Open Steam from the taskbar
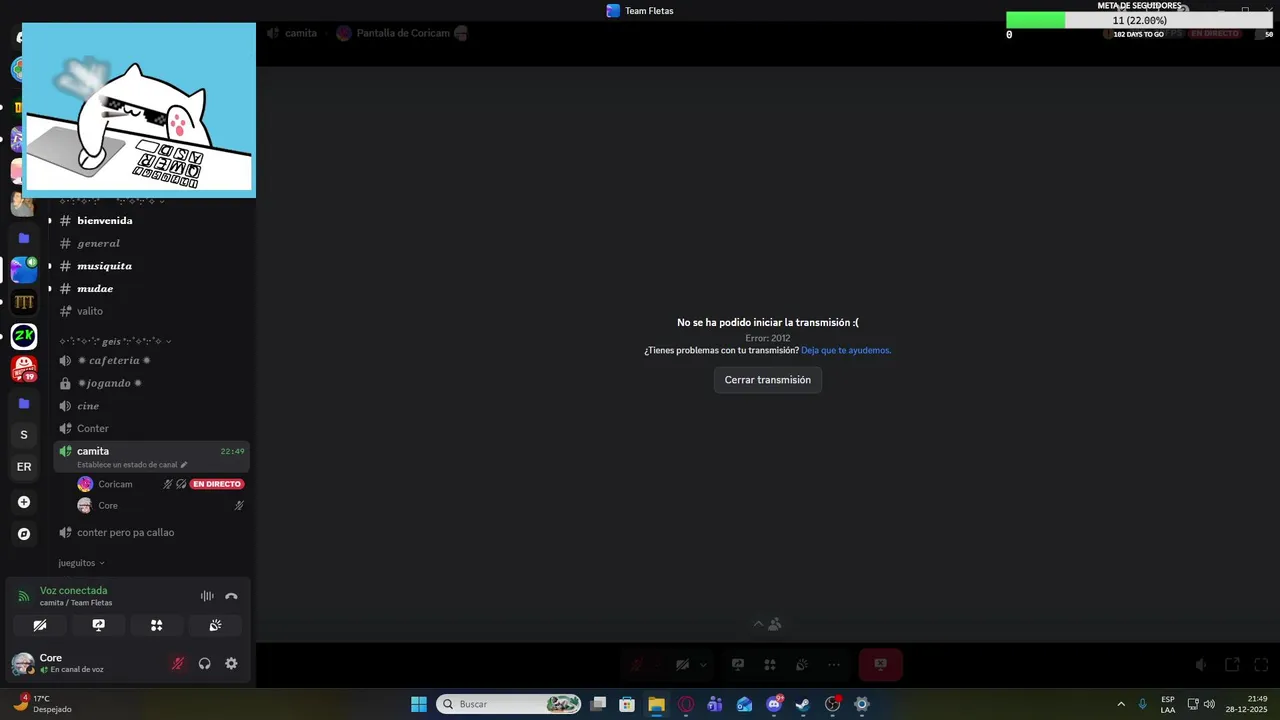 (802, 704)
